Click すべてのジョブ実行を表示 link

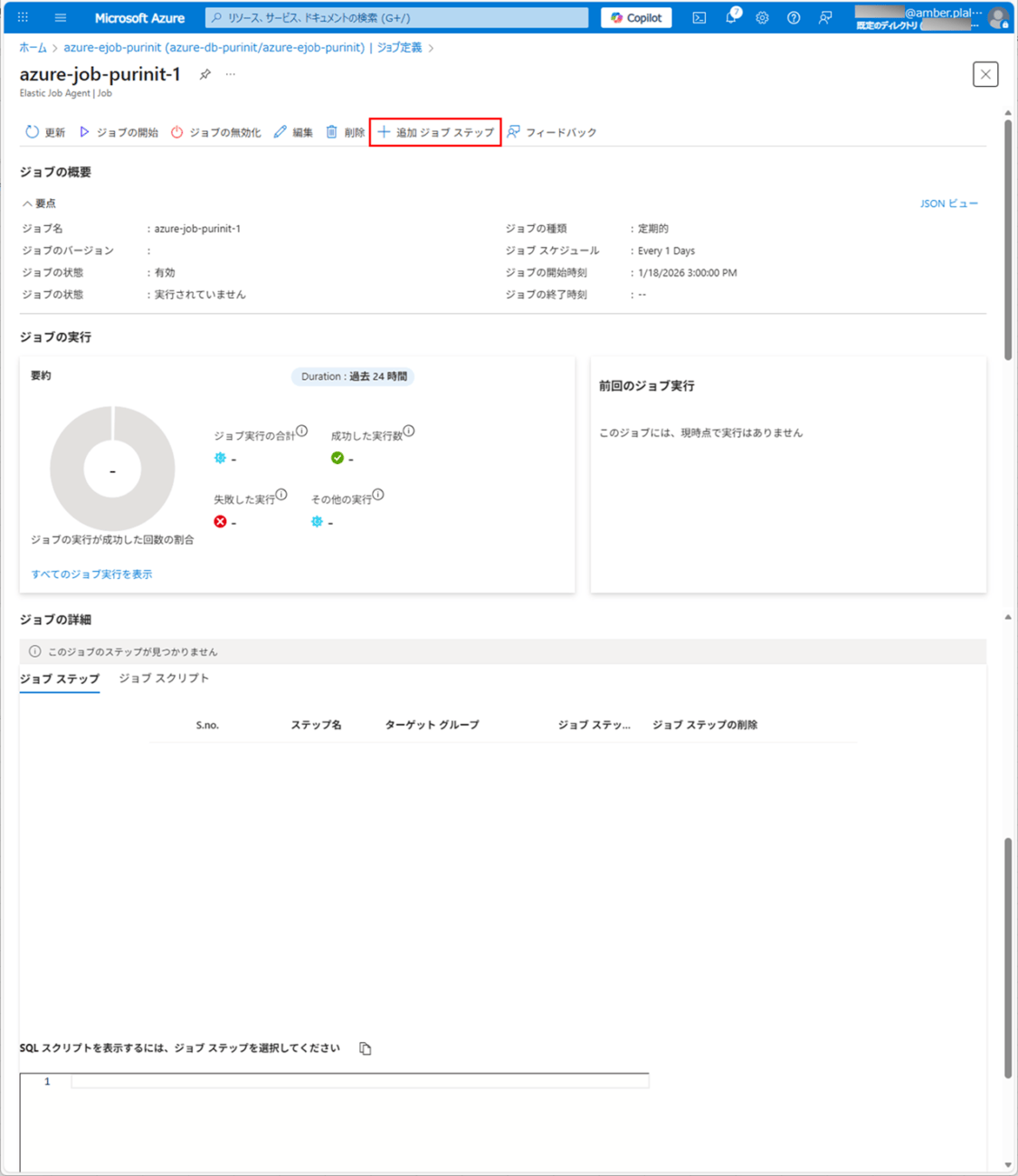pyautogui.click(x=91, y=574)
